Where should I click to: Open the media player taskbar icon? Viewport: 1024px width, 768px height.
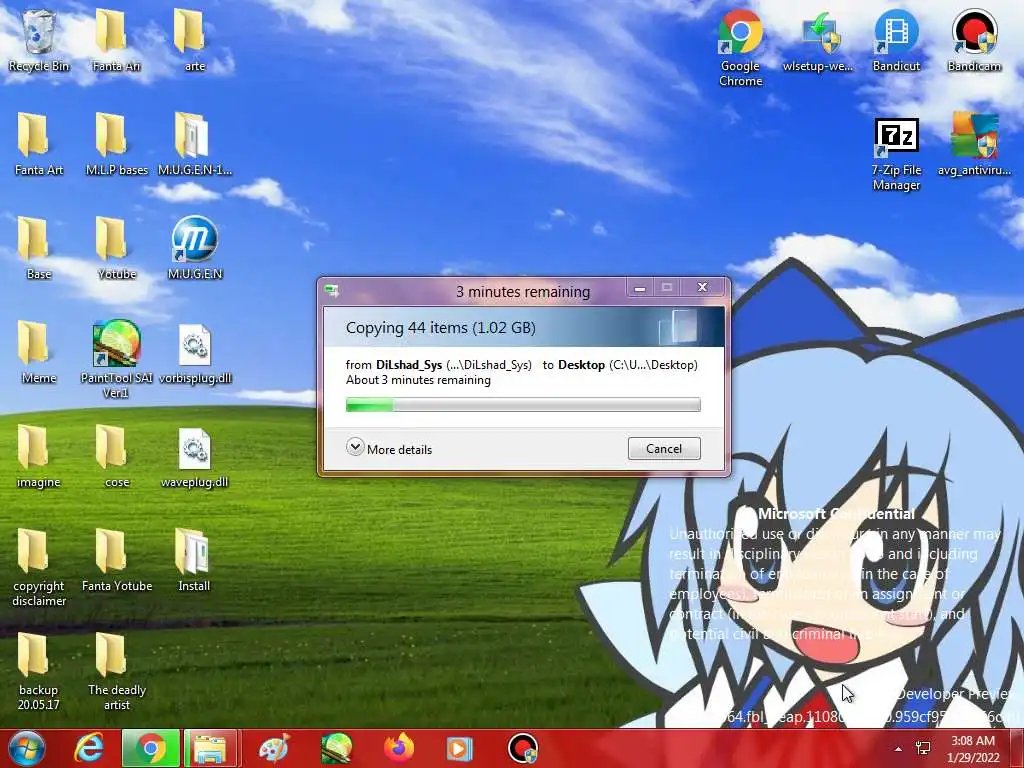(x=460, y=748)
